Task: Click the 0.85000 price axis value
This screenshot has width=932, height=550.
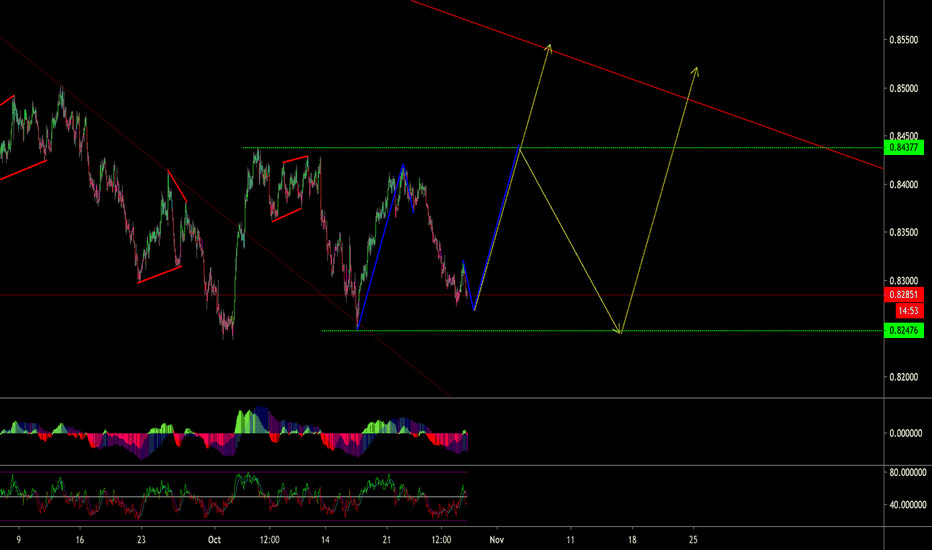Action: pyautogui.click(x=903, y=88)
